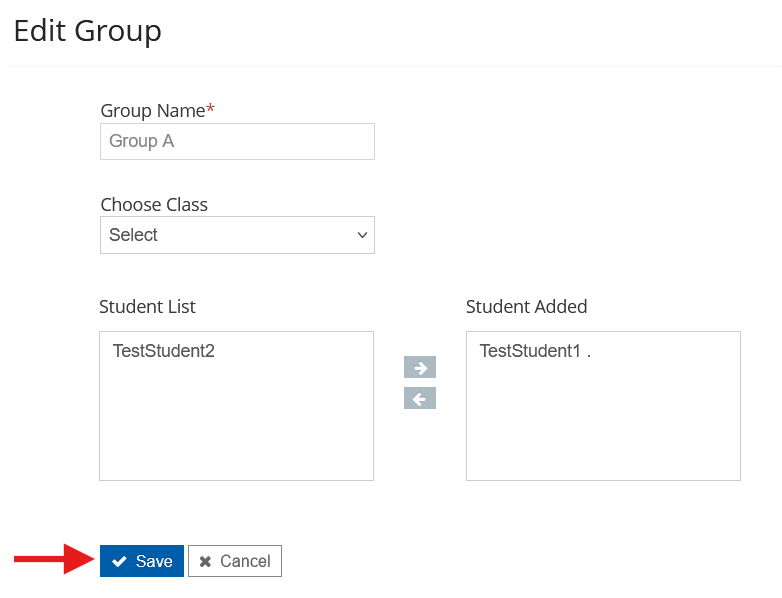Select TestStudent2 in Student List
Image resolution: width=782 pixels, height=598 pixels.
tap(164, 351)
